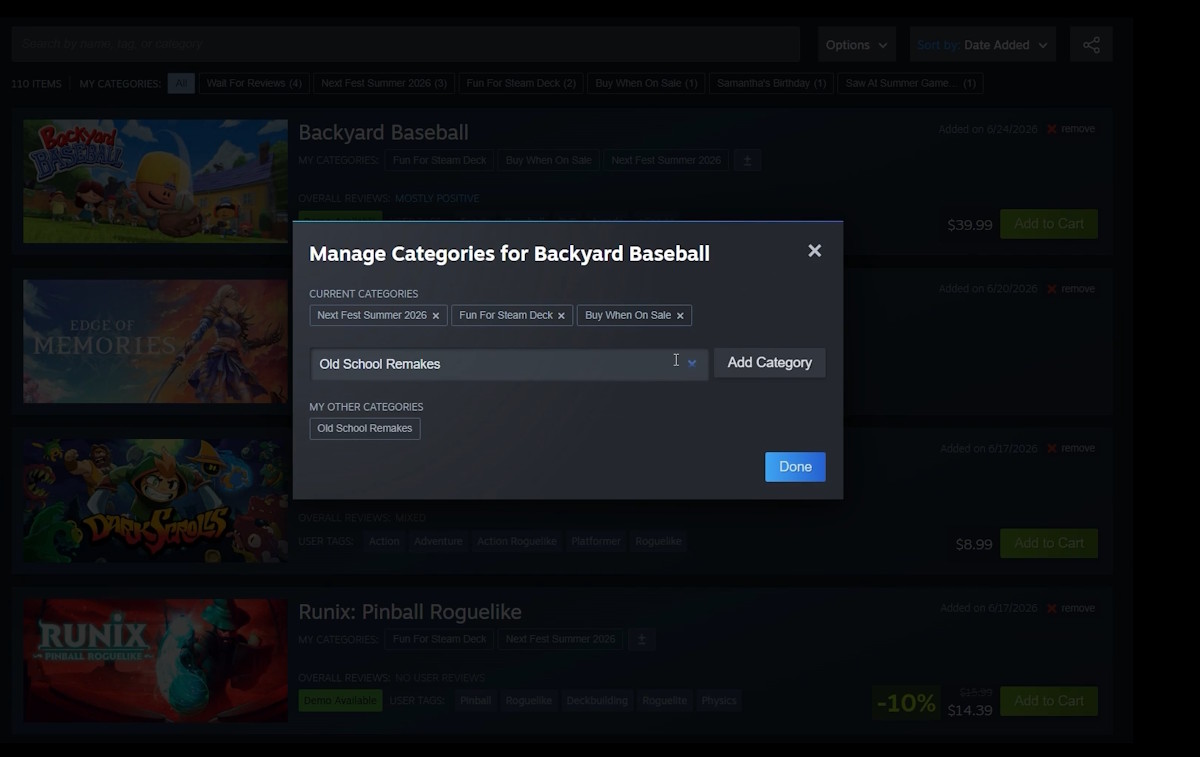Filter by Samantha's Birthday (1)
This screenshot has height=757, width=1200.
pyautogui.click(x=771, y=83)
